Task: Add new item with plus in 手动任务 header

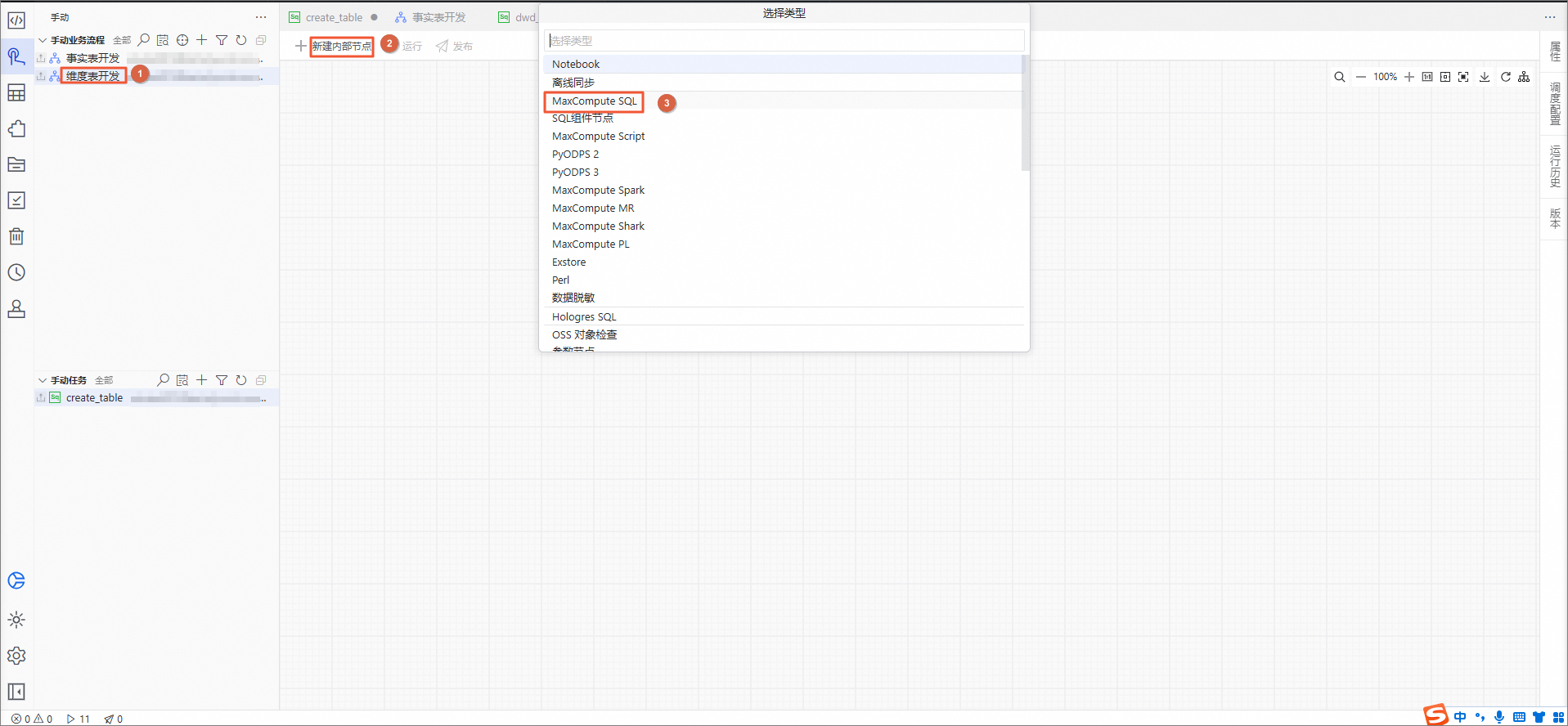Action: (202, 379)
